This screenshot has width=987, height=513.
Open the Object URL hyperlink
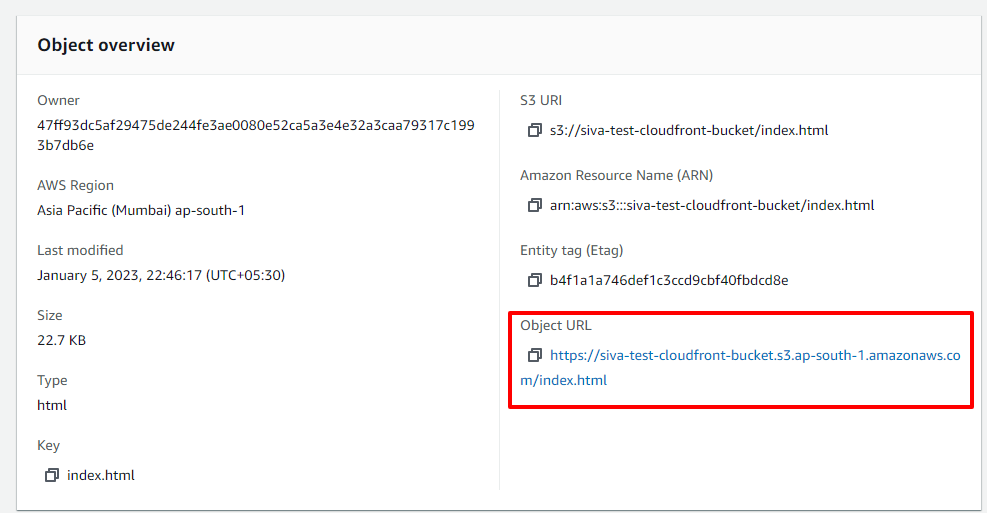tap(740, 368)
